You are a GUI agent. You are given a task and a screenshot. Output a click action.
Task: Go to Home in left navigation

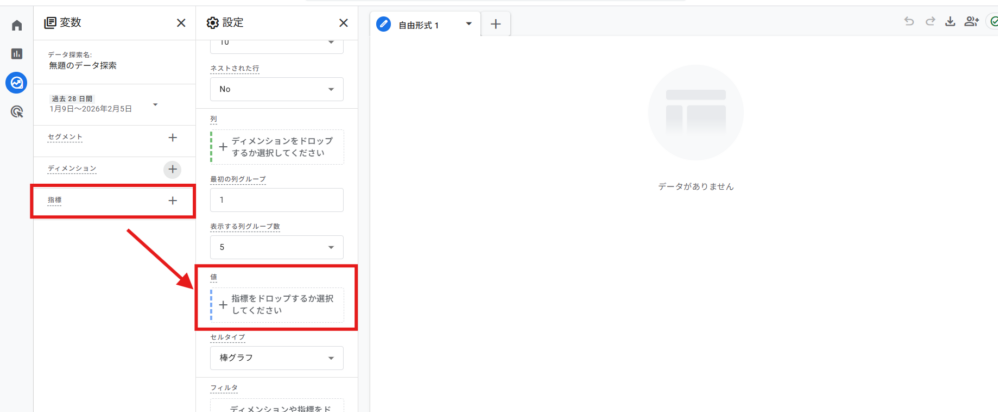pyautogui.click(x=16, y=25)
